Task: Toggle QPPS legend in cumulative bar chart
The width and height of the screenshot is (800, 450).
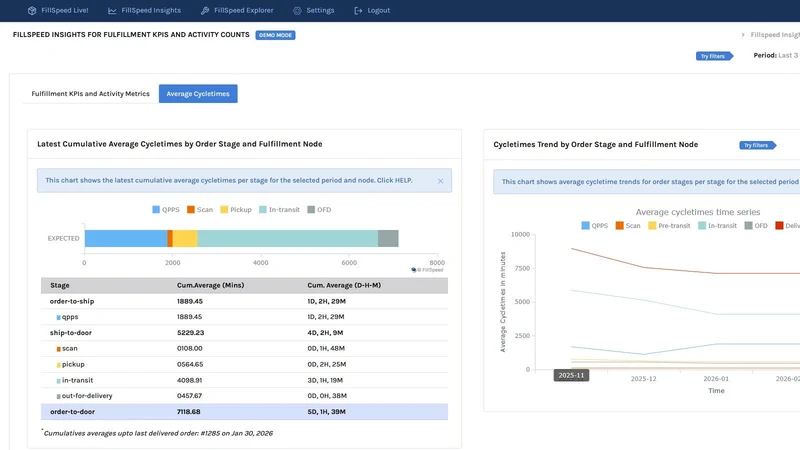Action: click(x=166, y=210)
